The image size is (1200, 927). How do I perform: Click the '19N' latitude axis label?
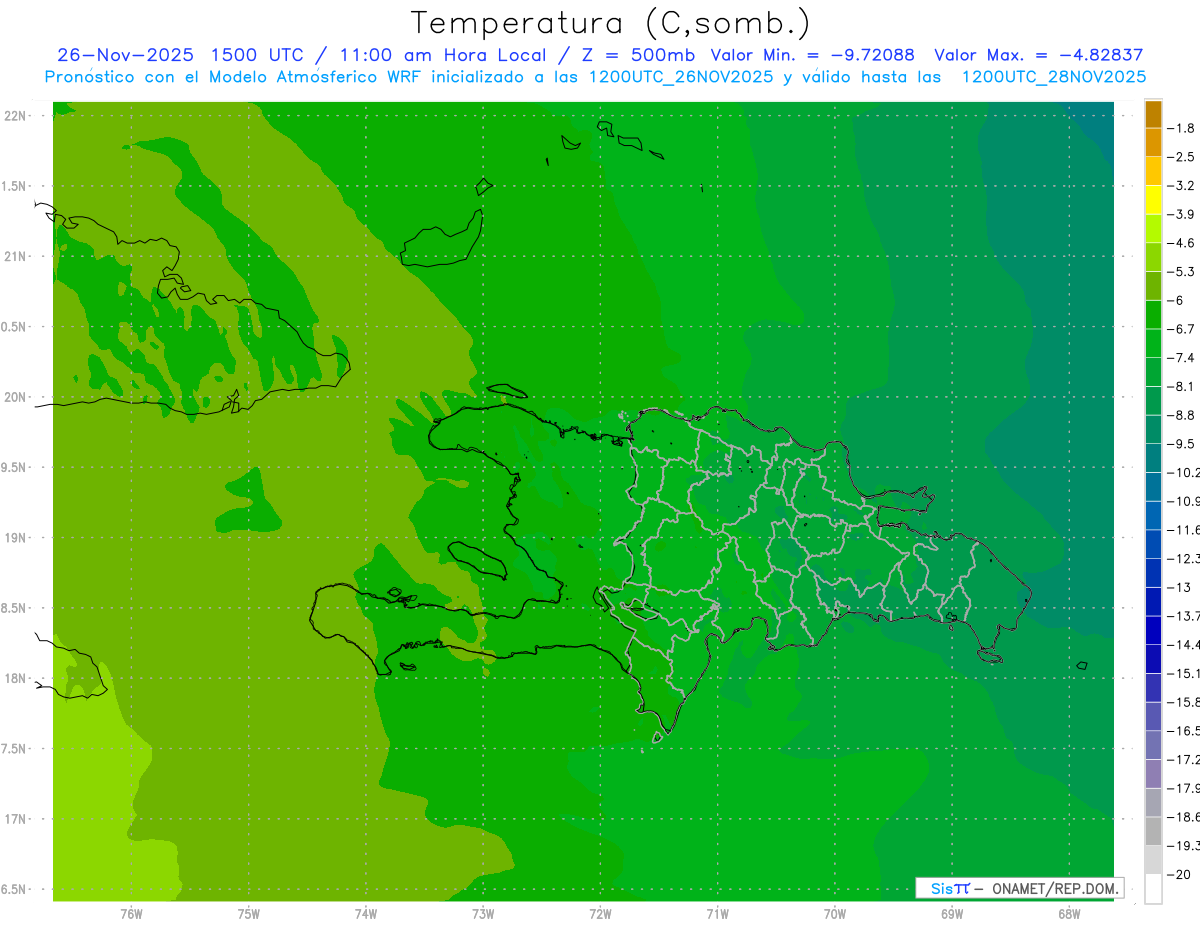14,538
